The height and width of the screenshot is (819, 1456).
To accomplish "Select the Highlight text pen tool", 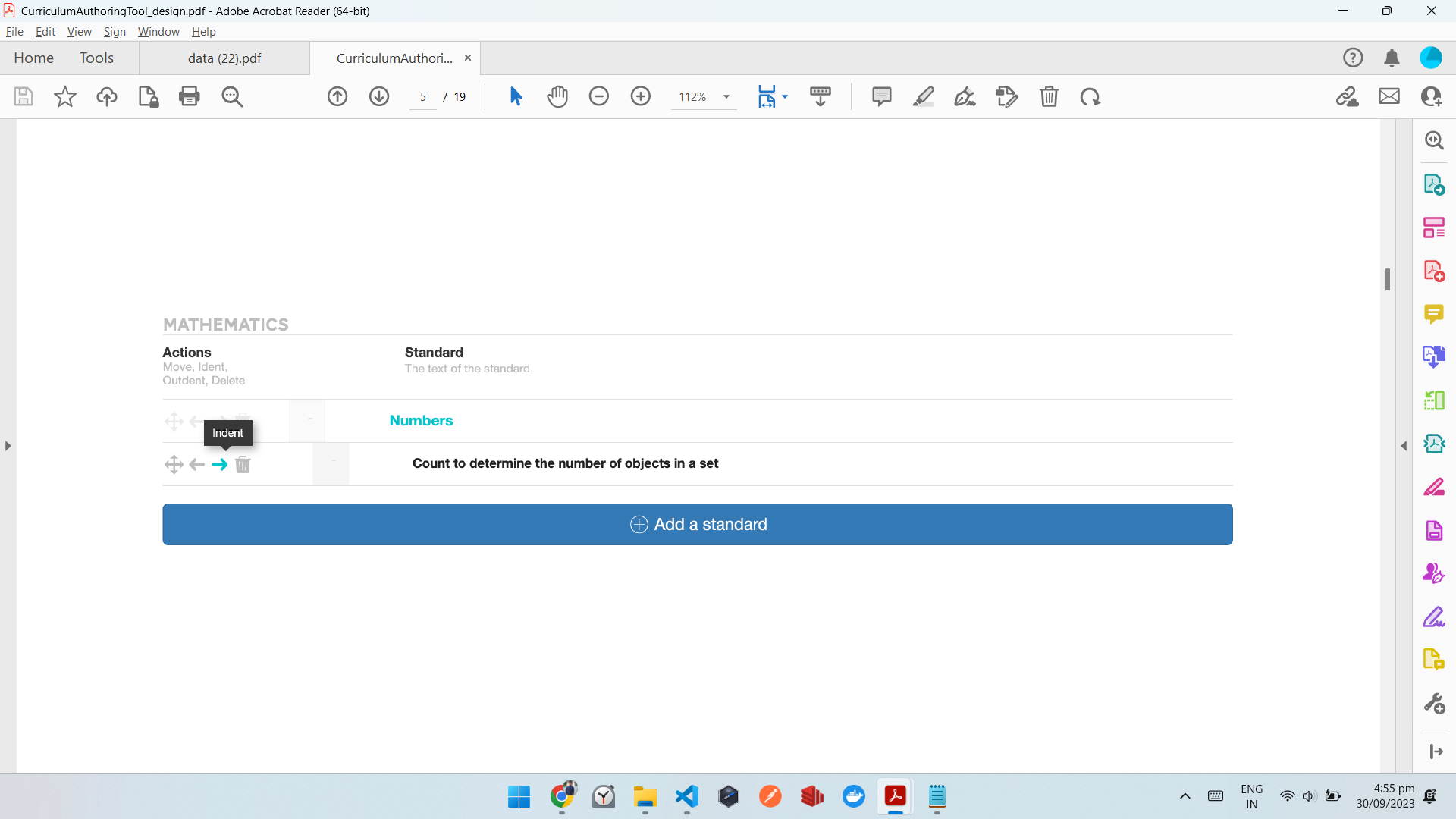I will [x=923, y=96].
